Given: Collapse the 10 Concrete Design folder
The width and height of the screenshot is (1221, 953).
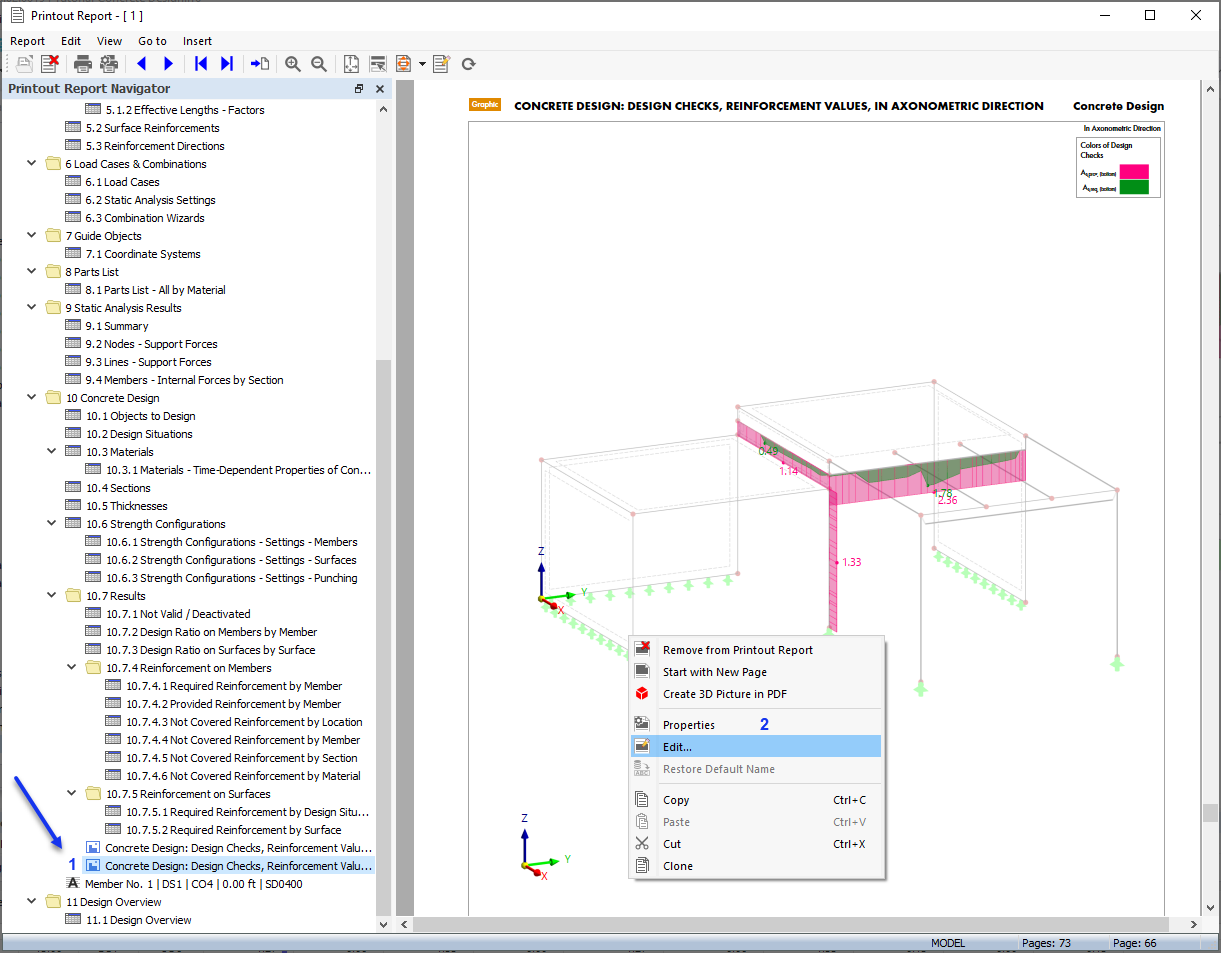Looking at the screenshot, I should click(x=33, y=398).
